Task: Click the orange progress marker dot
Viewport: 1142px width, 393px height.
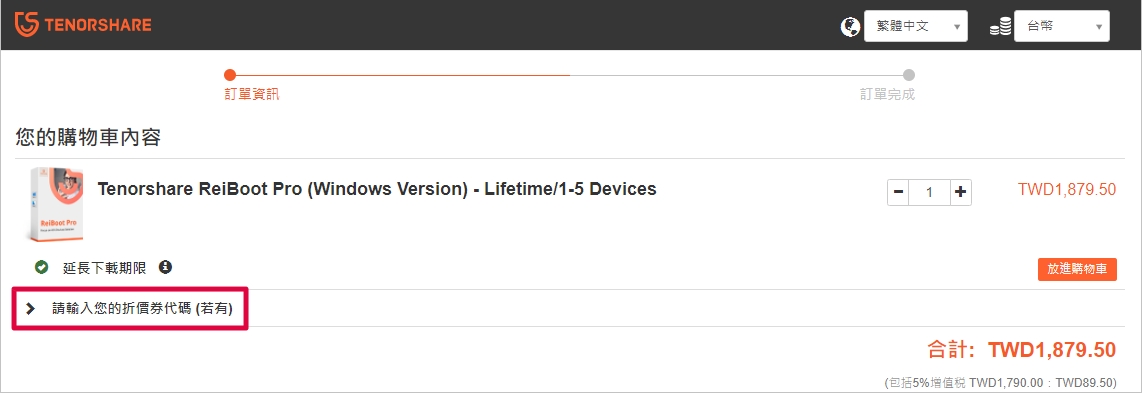Action: click(230, 74)
